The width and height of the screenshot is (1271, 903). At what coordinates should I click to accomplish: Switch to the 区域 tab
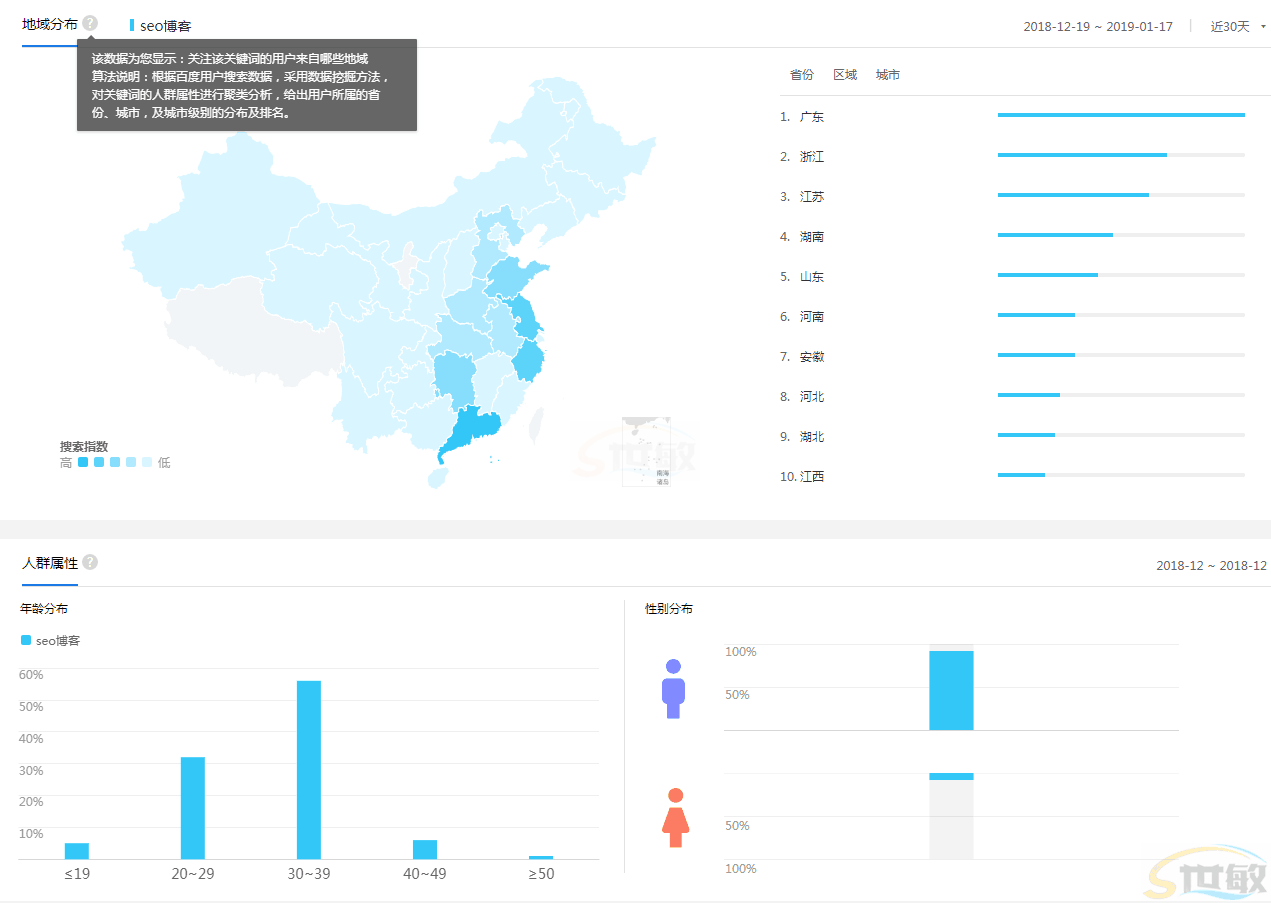pyautogui.click(x=845, y=75)
